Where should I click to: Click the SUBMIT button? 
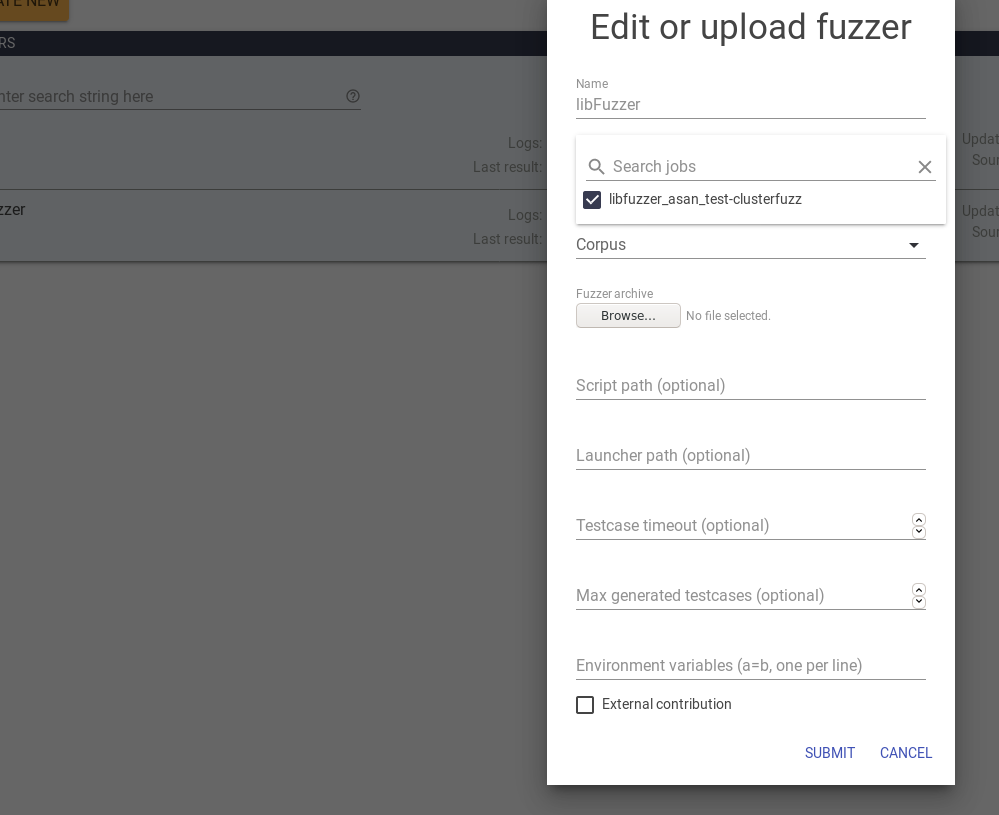point(829,753)
